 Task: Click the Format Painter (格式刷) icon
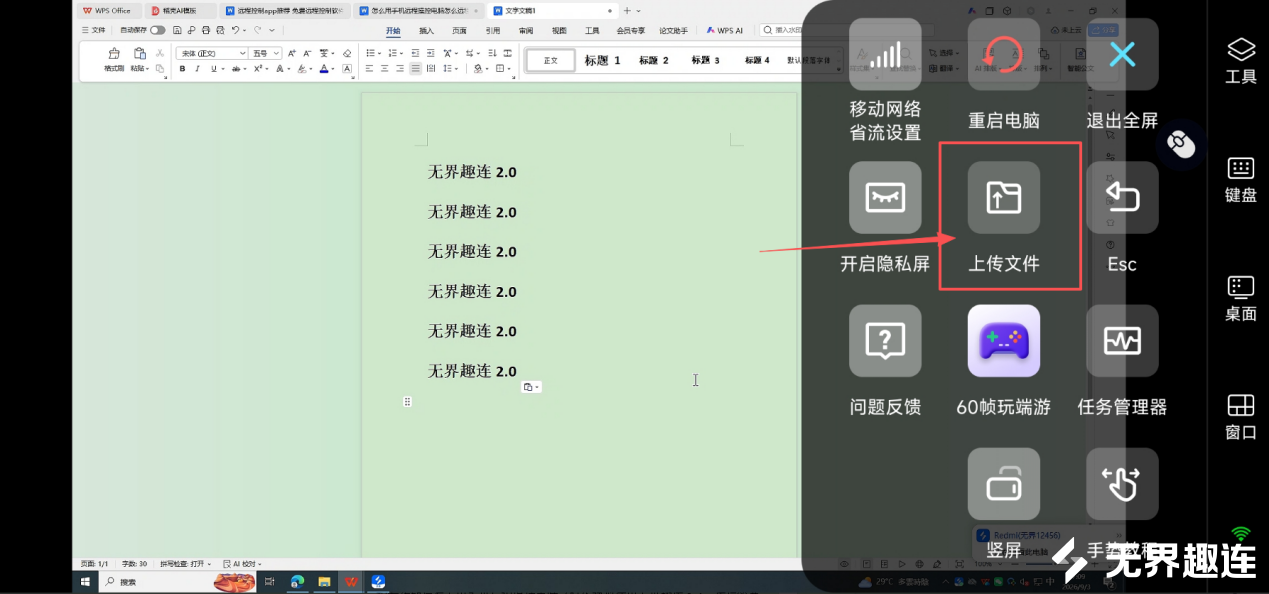(113, 54)
